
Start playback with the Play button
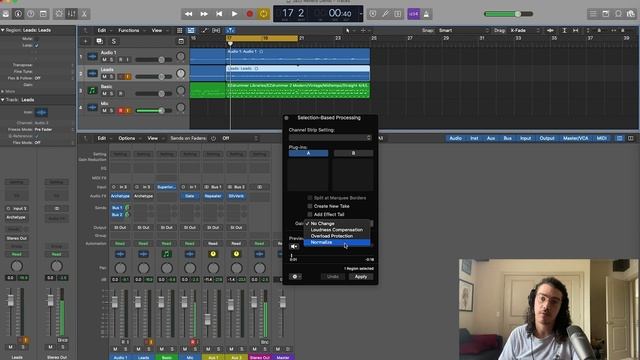point(234,14)
